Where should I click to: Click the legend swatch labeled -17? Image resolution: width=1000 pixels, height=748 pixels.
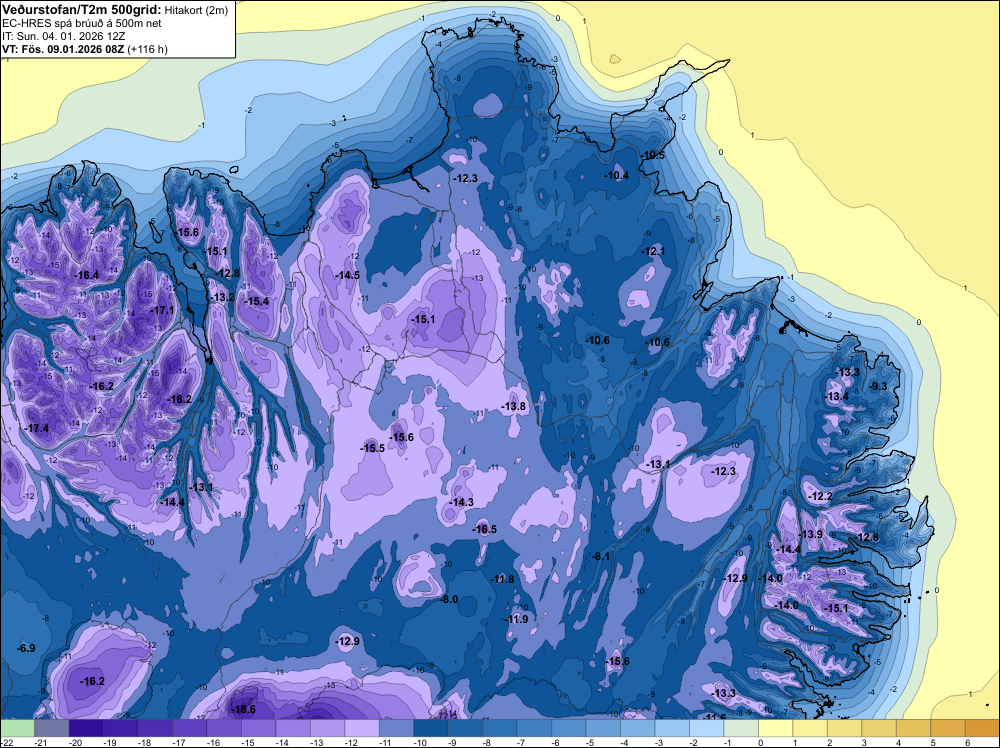pos(189,728)
